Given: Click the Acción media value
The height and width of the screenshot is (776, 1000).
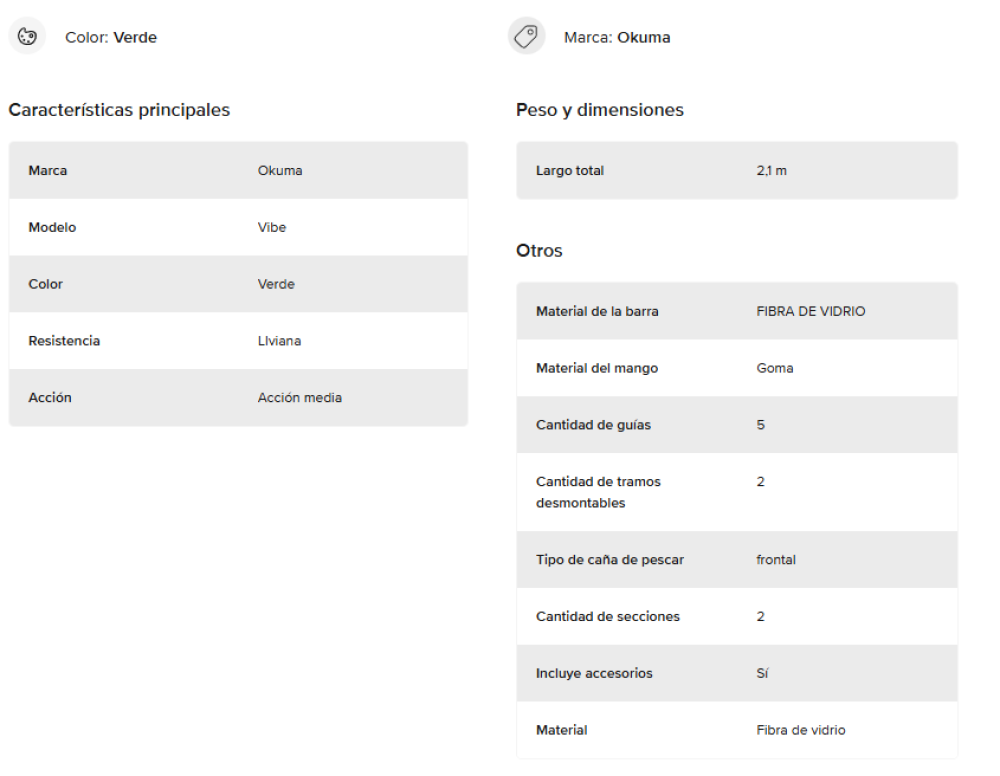Looking at the screenshot, I should 299,398.
